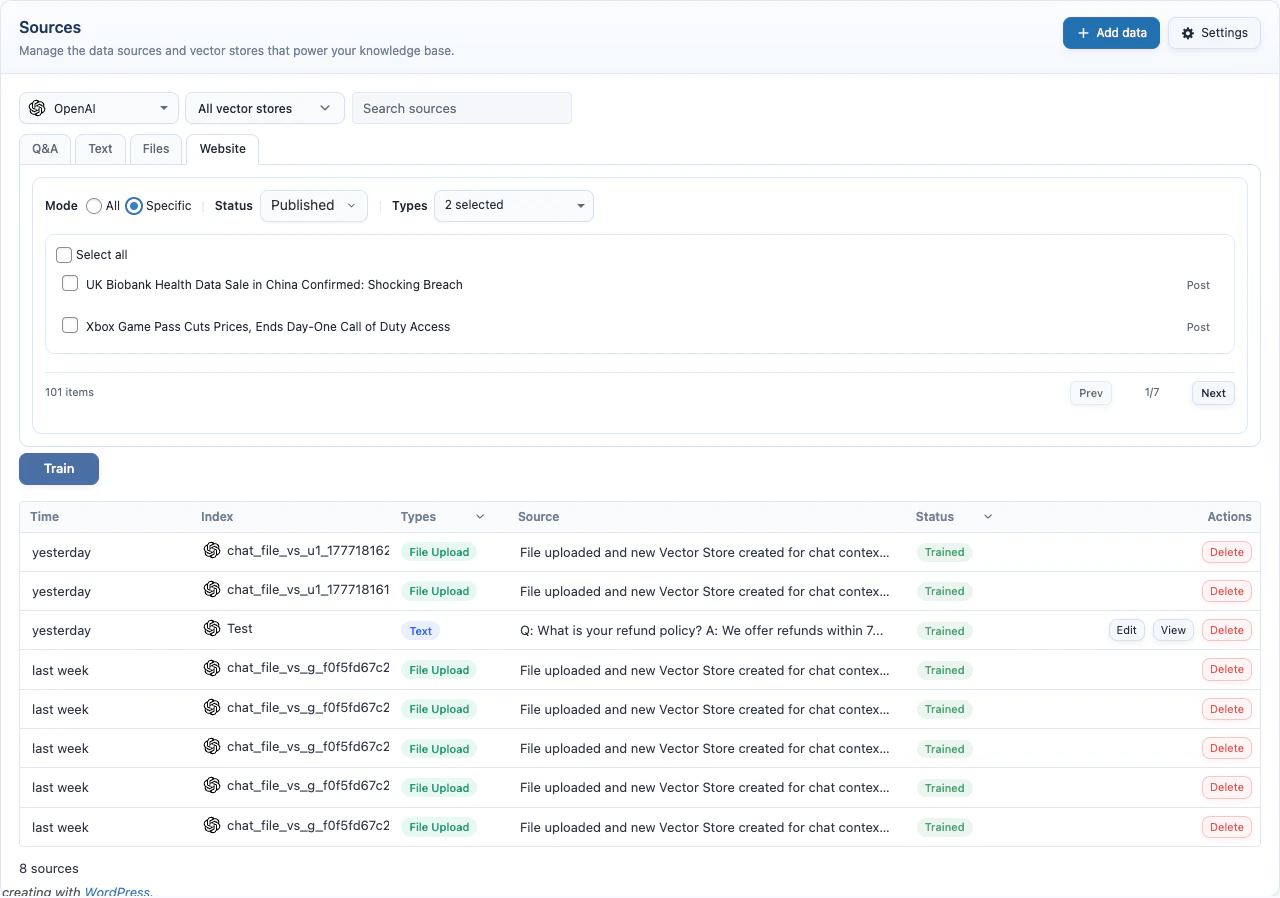Click inside the Search sources field
Screen dimensions: 1280x898
(x=461, y=107)
